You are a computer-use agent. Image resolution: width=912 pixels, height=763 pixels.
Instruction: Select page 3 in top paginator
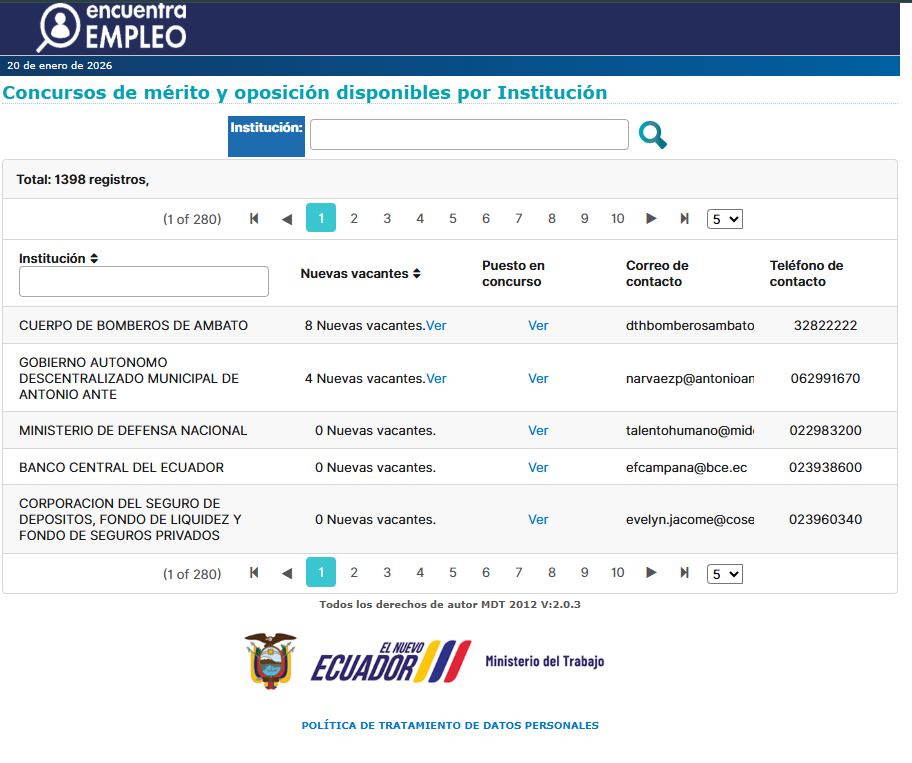click(387, 219)
